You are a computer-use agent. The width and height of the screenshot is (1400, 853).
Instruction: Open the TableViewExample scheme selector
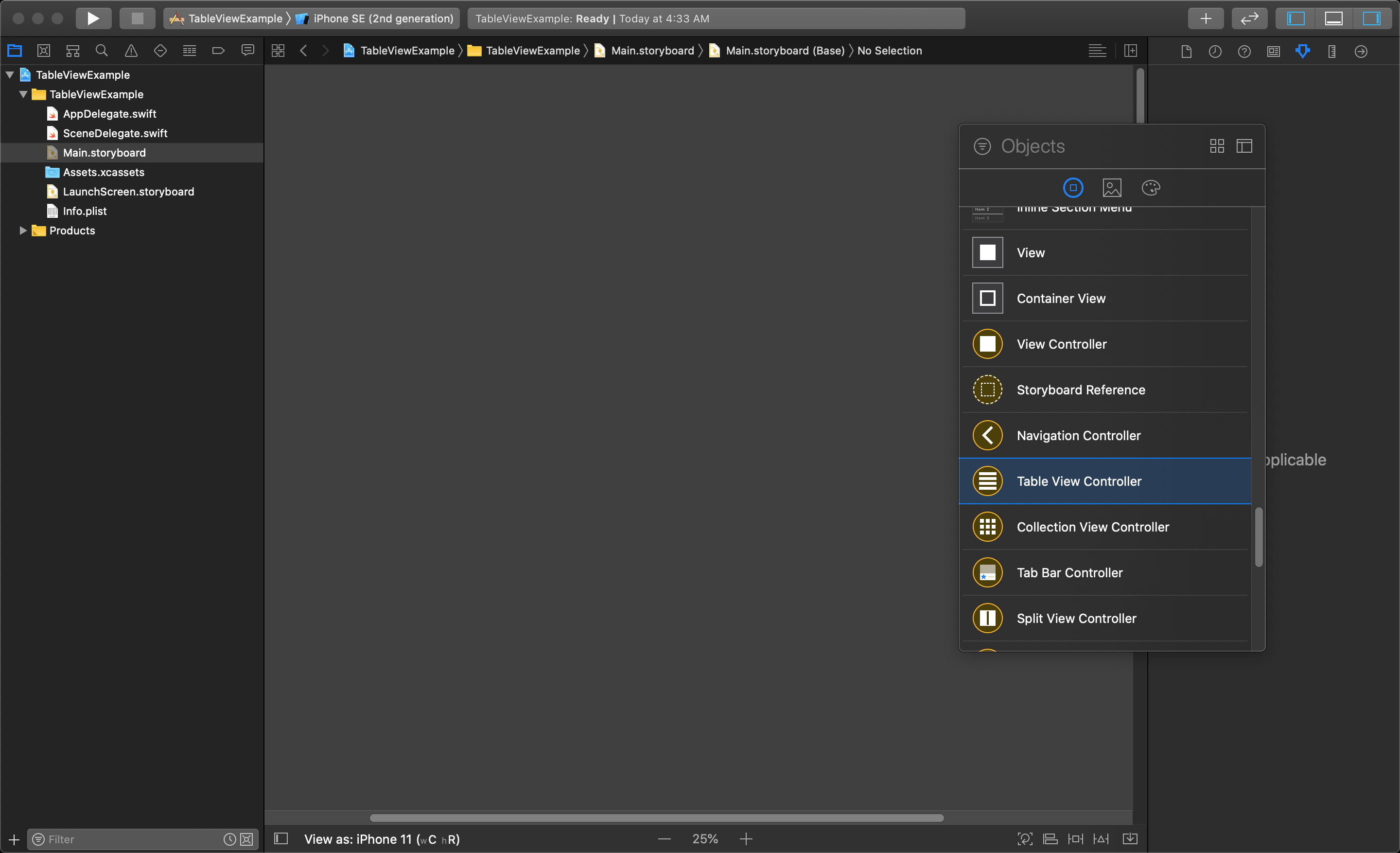pos(226,18)
